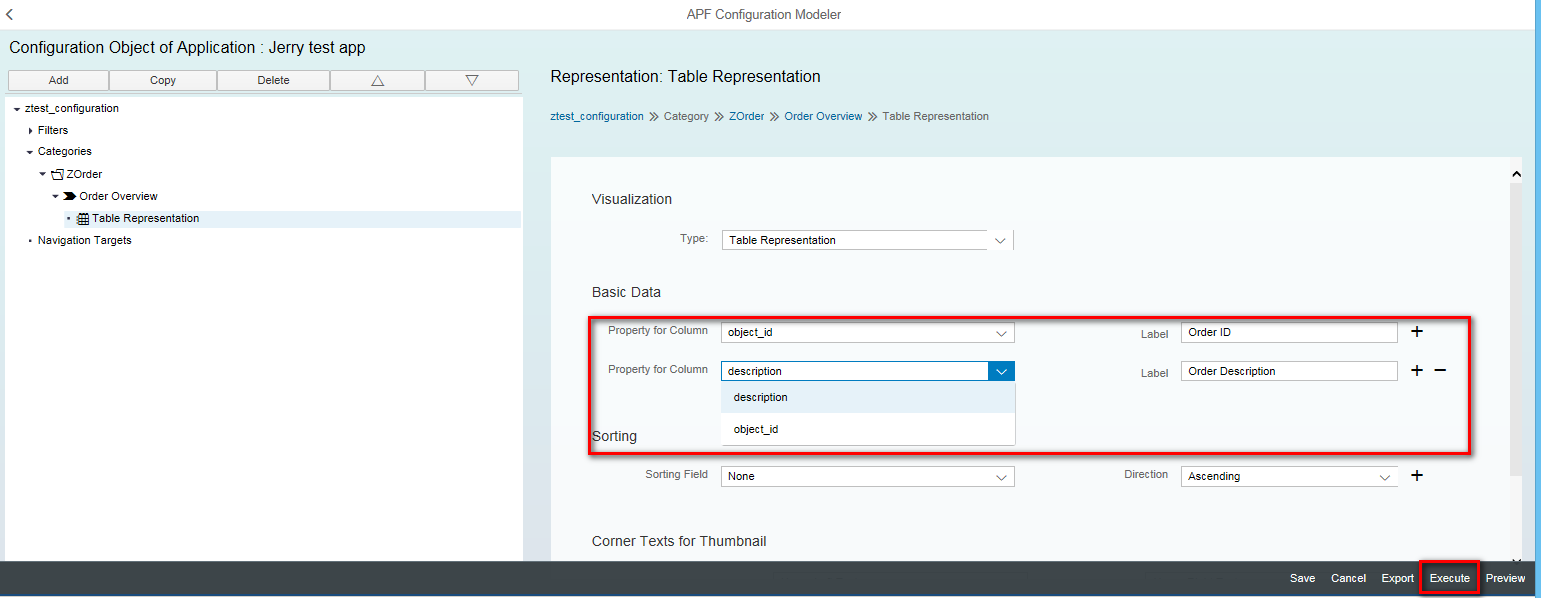This screenshot has width=1541, height=598.
Task: Select Categories tree item label
Action: (65, 152)
